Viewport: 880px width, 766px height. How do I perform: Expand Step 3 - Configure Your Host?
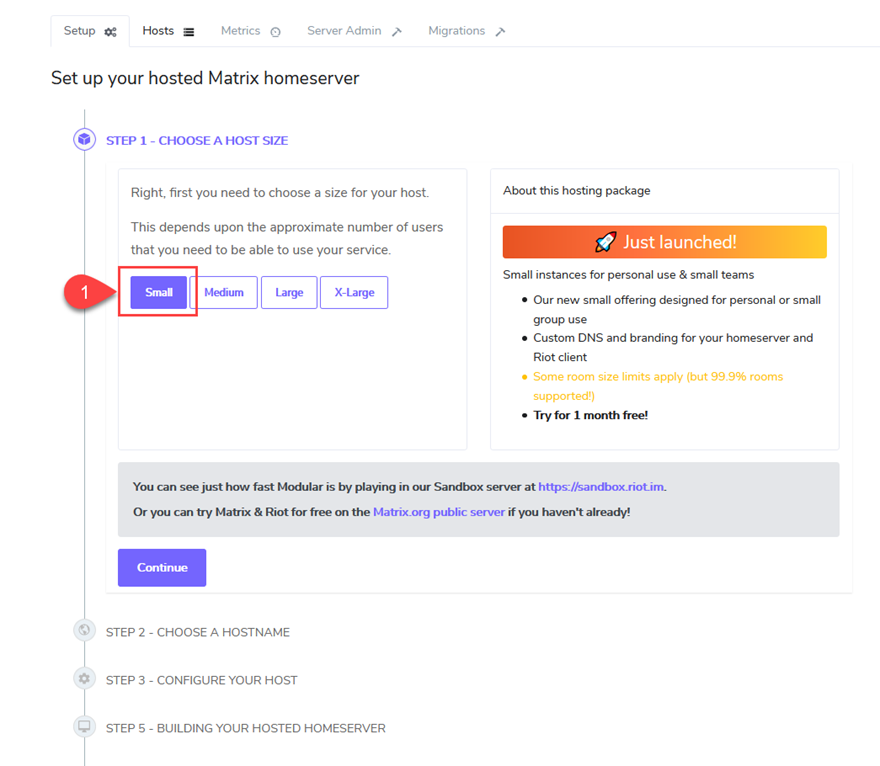tap(202, 680)
